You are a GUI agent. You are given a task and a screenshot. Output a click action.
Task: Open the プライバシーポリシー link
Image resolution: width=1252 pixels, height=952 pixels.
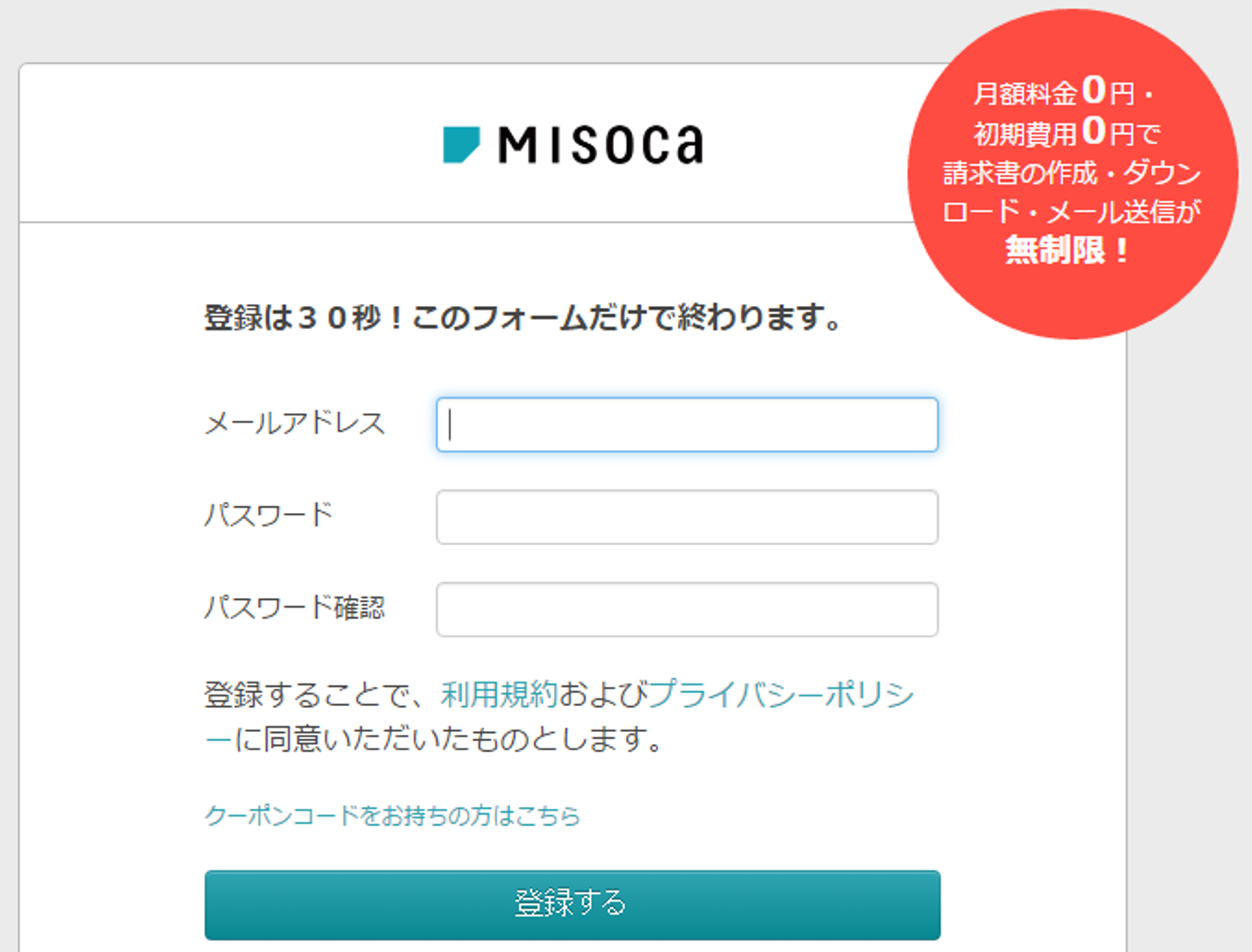coord(780,695)
